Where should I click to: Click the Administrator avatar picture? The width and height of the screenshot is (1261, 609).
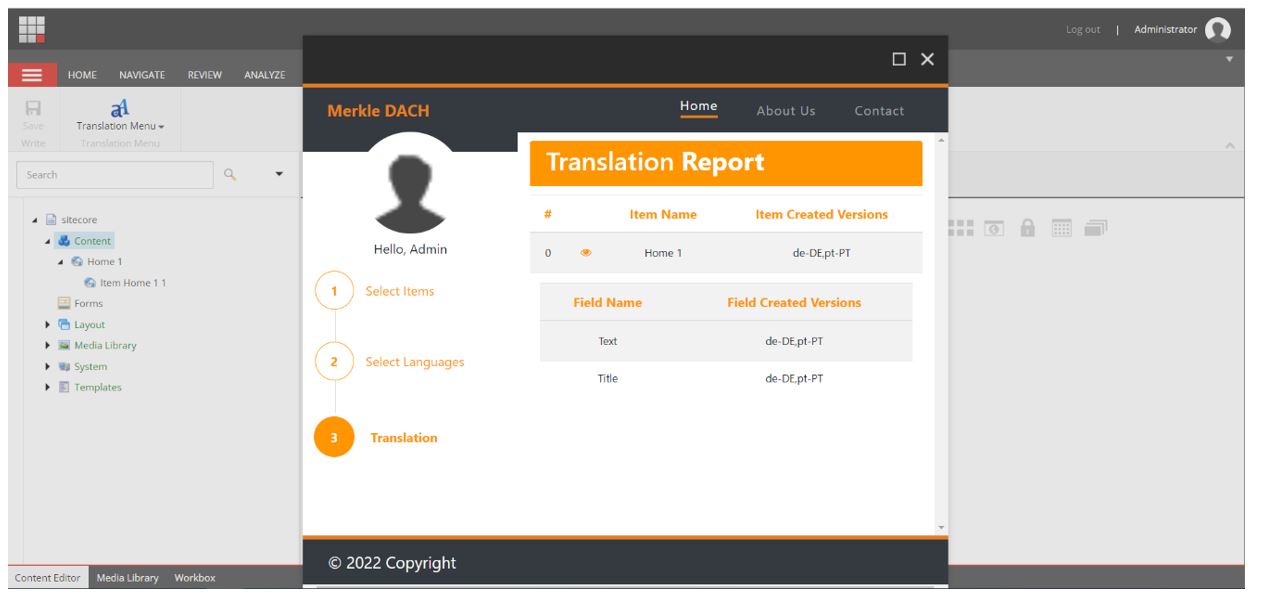point(1217,29)
